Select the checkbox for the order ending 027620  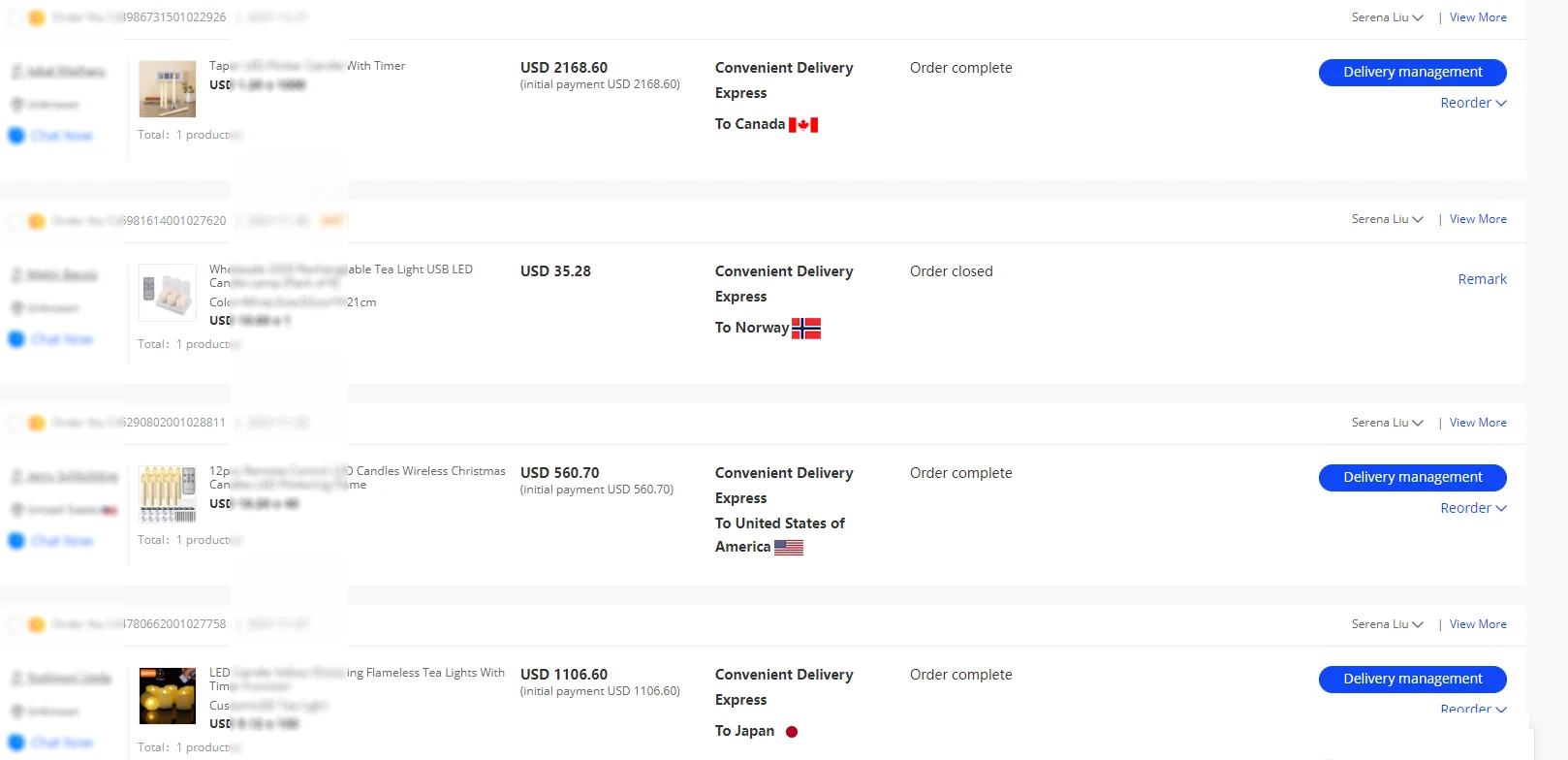coord(16,221)
